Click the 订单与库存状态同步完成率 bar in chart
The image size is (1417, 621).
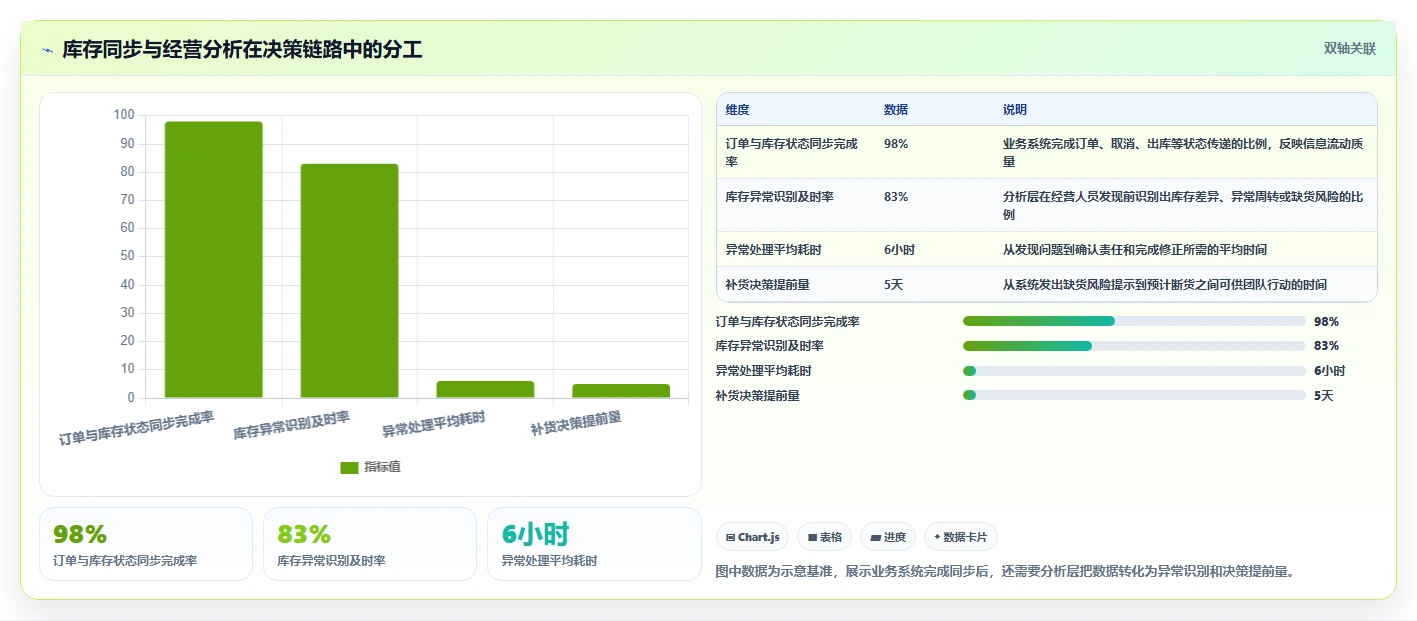[x=213, y=260]
